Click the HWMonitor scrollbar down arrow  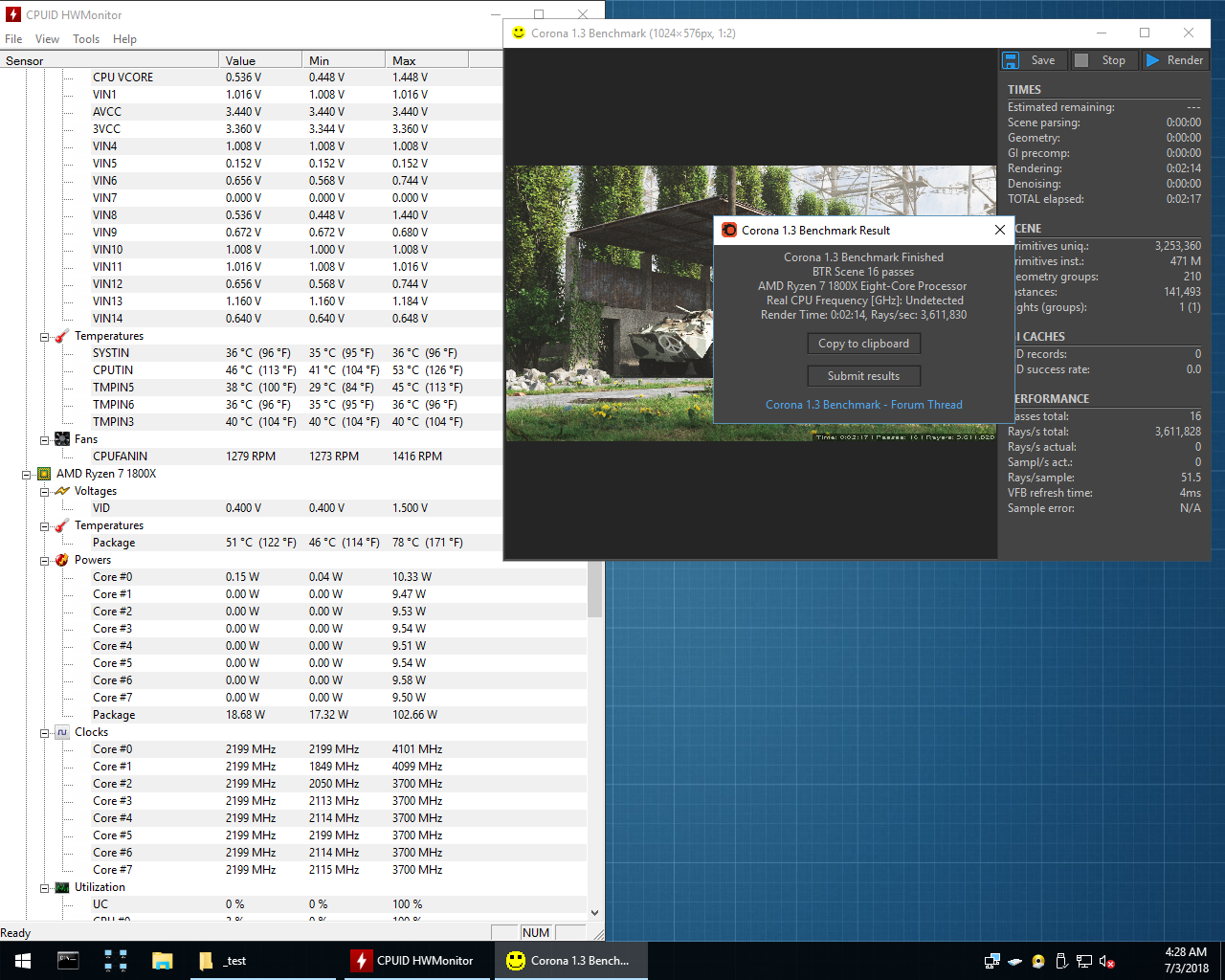click(594, 913)
